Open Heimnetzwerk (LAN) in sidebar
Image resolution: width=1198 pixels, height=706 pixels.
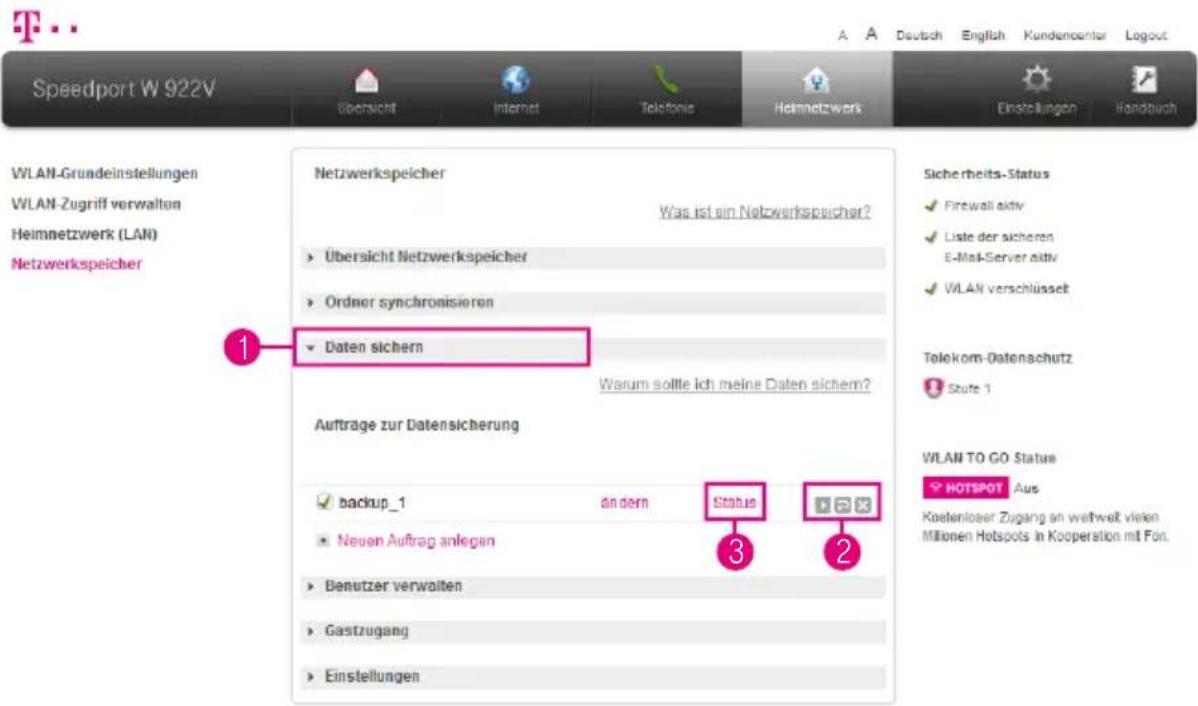(x=84, y=234)
